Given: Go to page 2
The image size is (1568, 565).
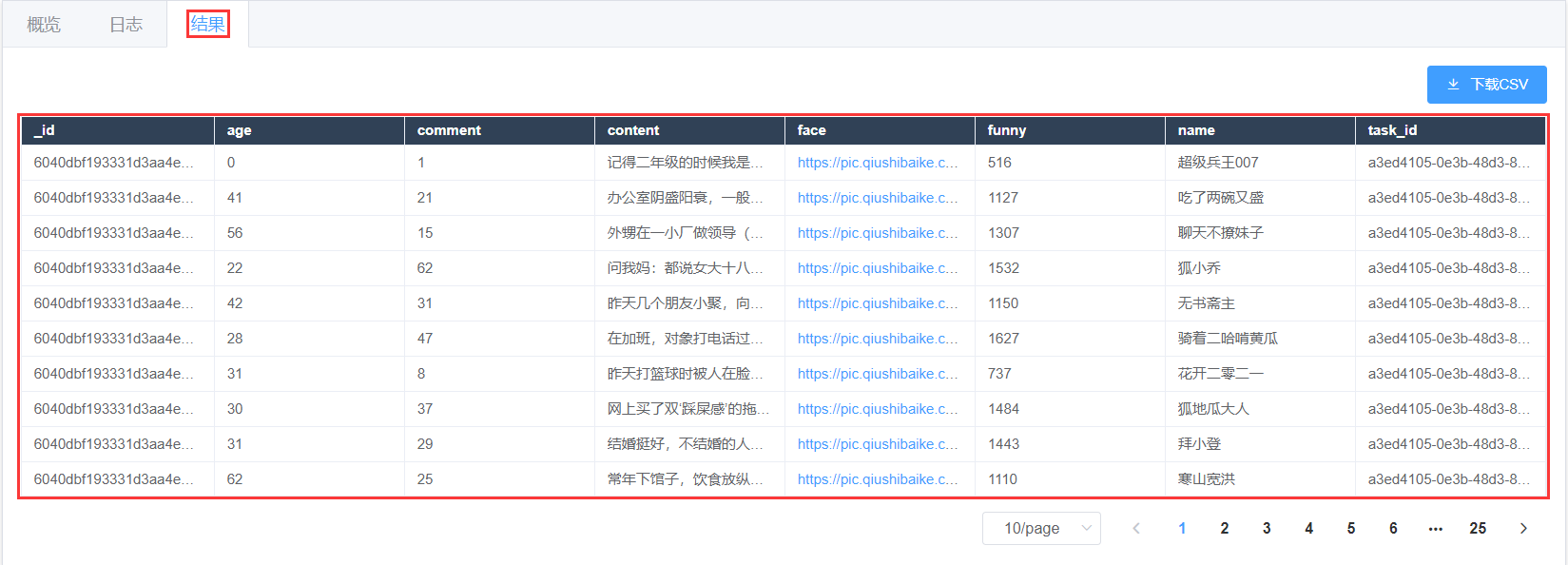Looking at the screenshot, I should pos(1224,528).
